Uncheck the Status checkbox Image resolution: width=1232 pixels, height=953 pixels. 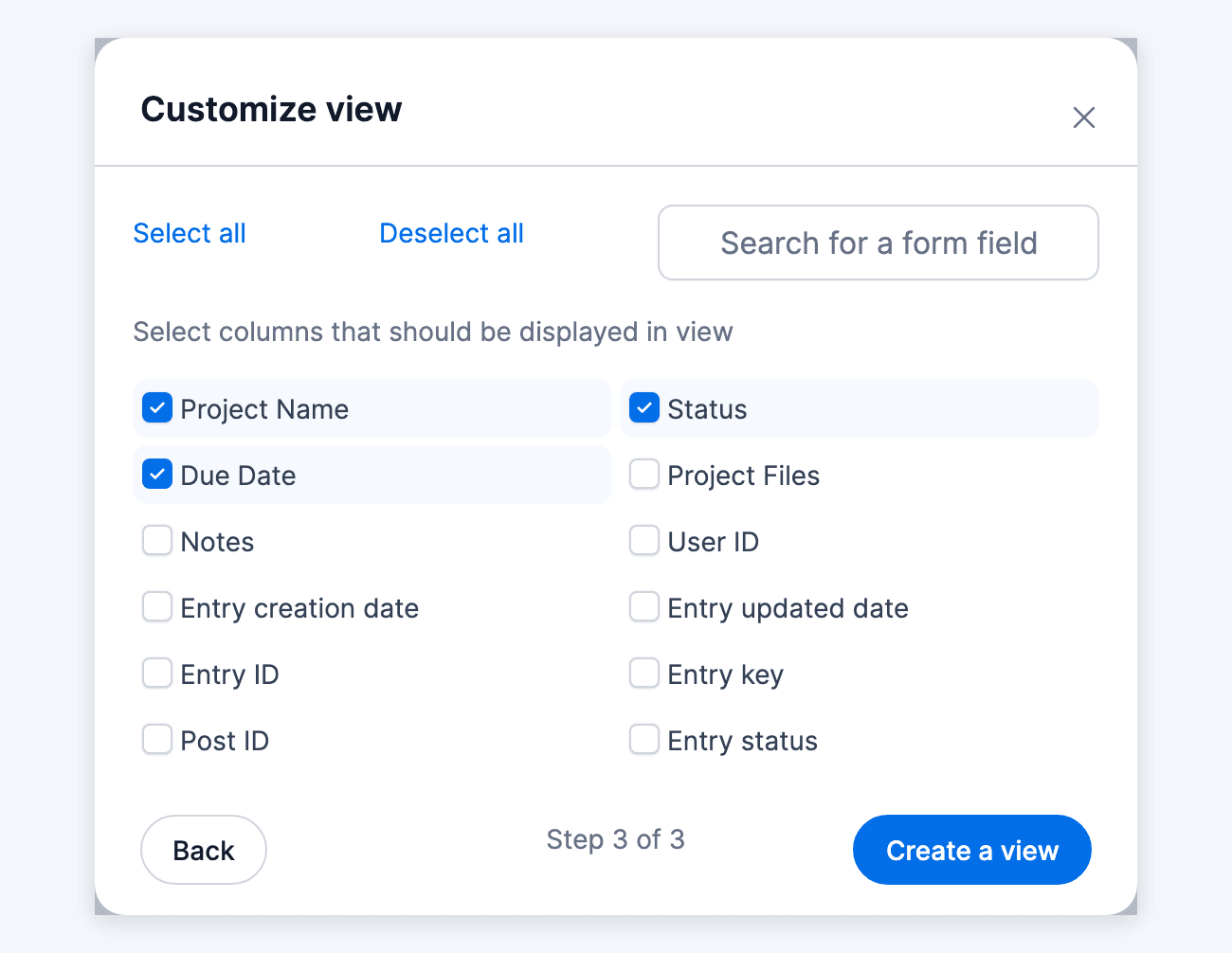click(x=644, y=408)
